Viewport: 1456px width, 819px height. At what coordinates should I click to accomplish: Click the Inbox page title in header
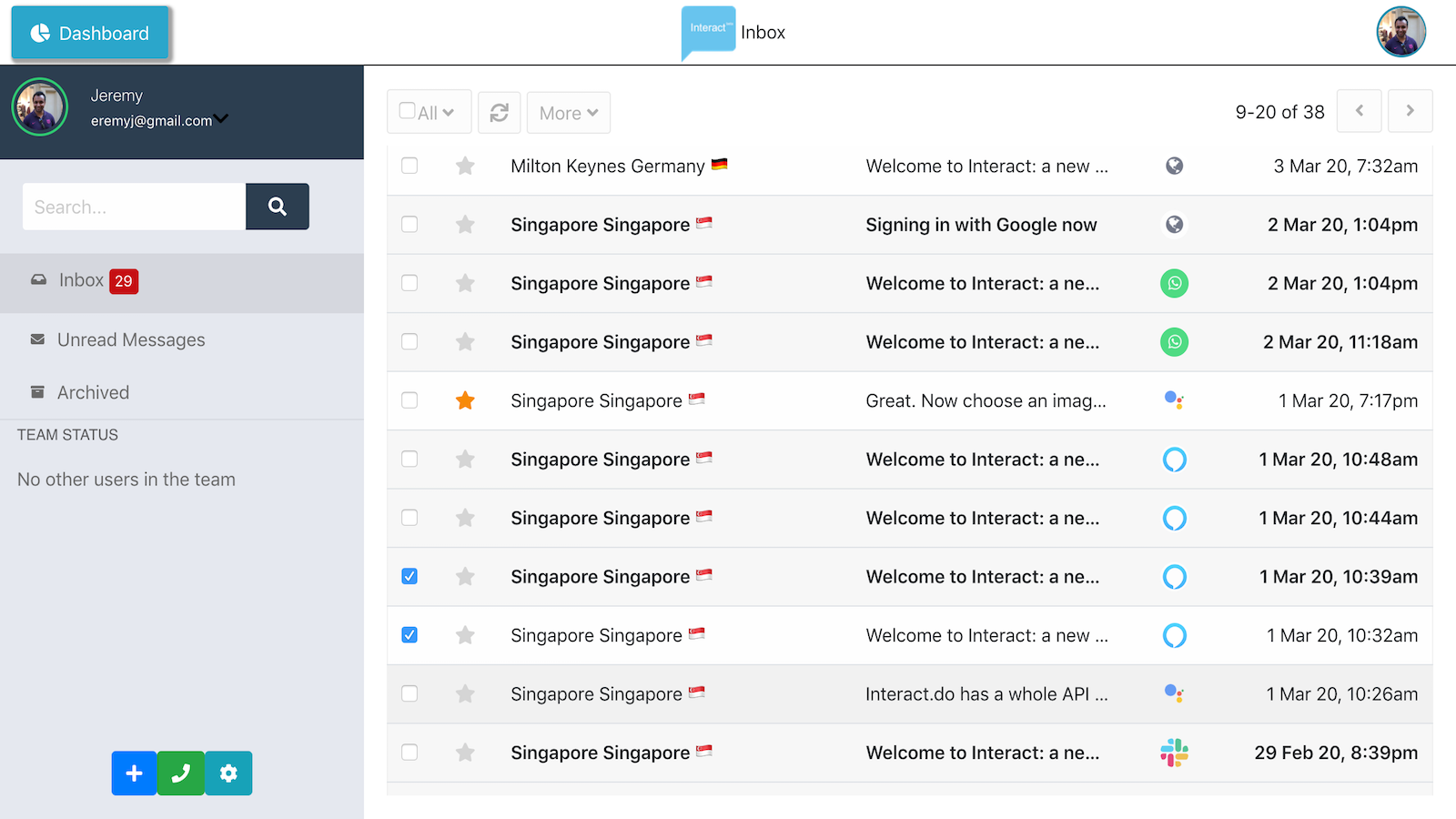click(763, 33)
